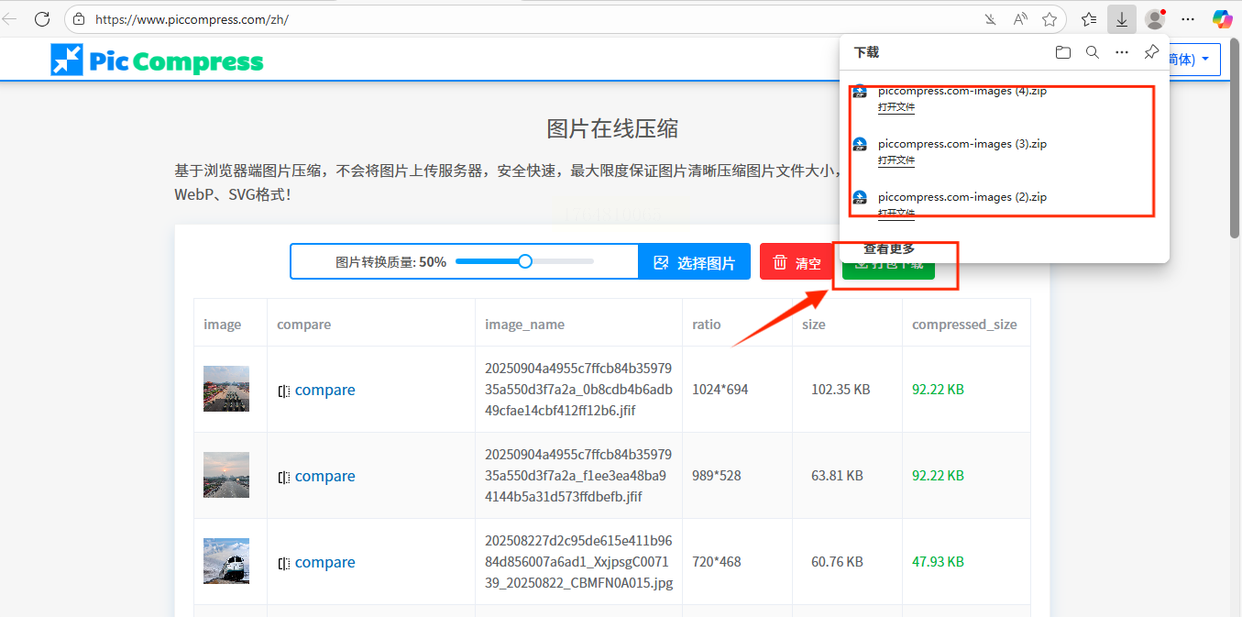Open file for piccompress.com-images (4).zip
The image size is (1242, 617).
tap(897, 107)
